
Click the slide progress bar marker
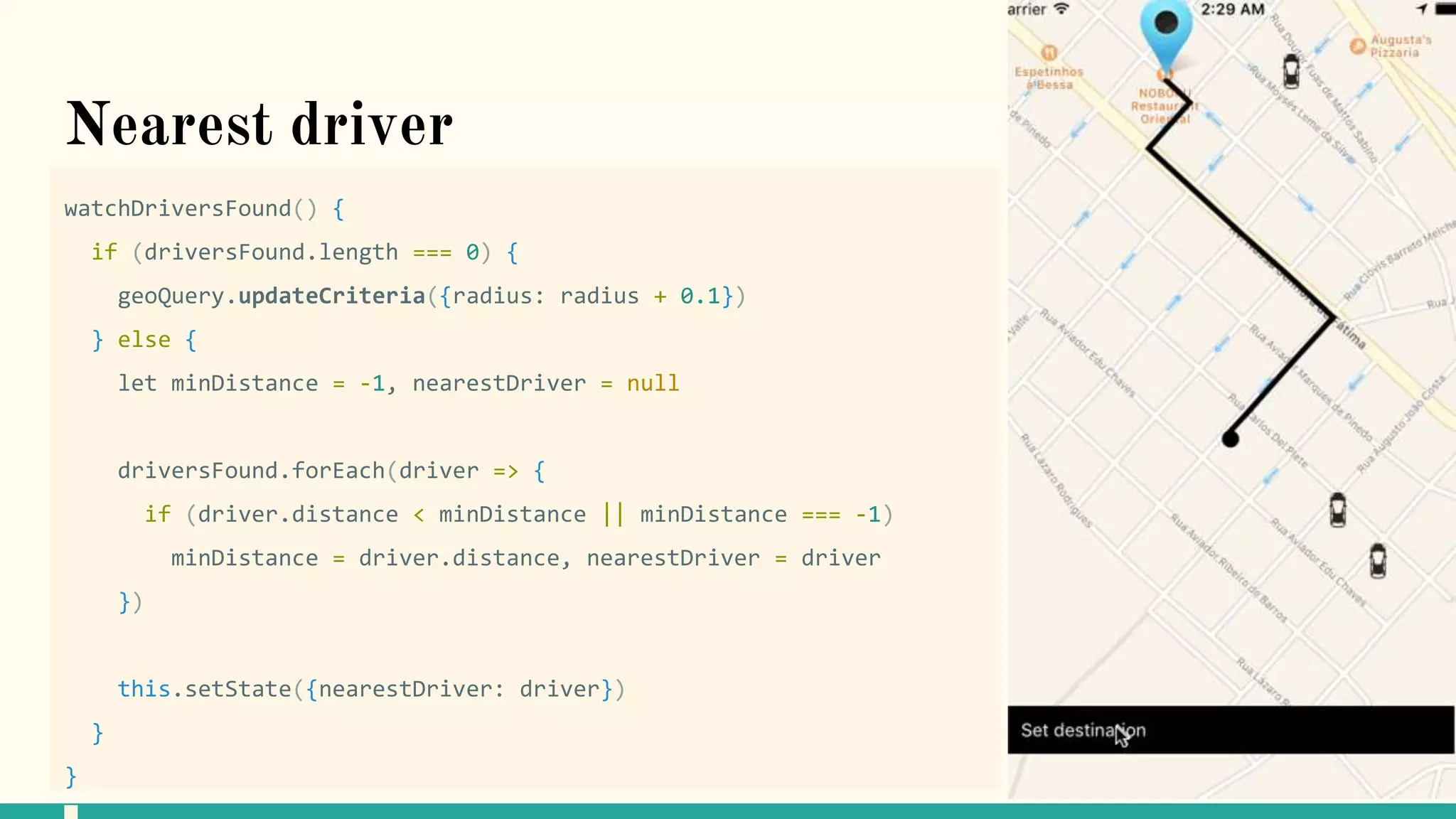tap(70, 812)
